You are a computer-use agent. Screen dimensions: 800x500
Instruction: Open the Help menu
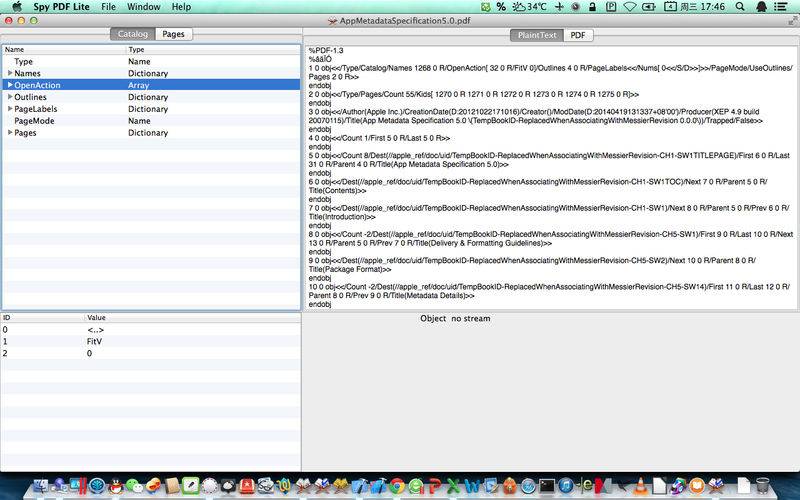[181, 7]
